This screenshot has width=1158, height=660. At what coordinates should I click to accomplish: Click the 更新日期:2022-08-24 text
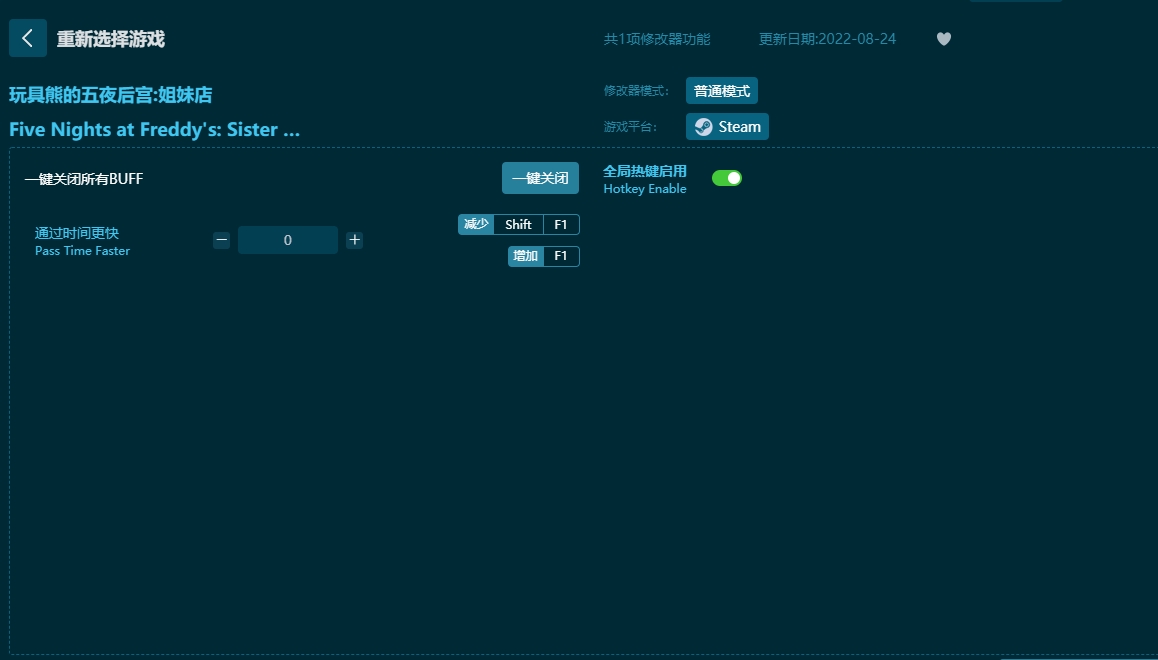coord(827,39)
